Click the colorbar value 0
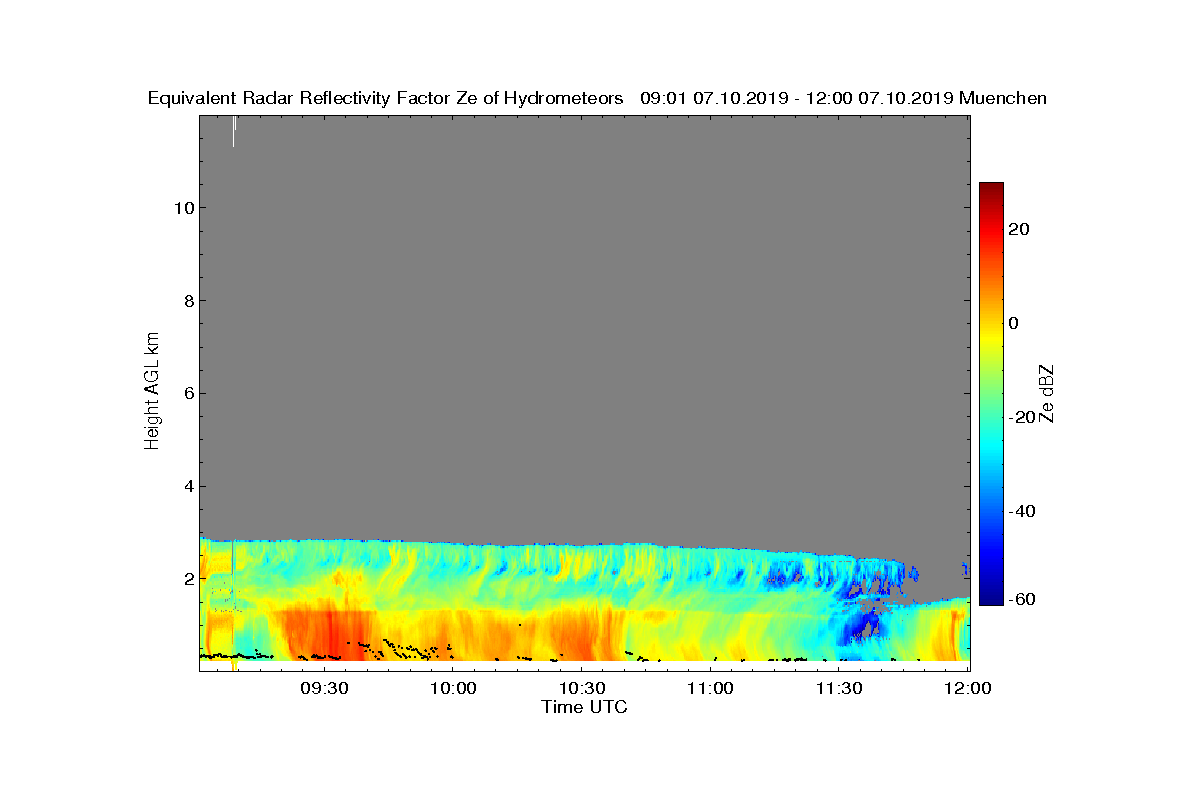 click(x=1014, y=323)
